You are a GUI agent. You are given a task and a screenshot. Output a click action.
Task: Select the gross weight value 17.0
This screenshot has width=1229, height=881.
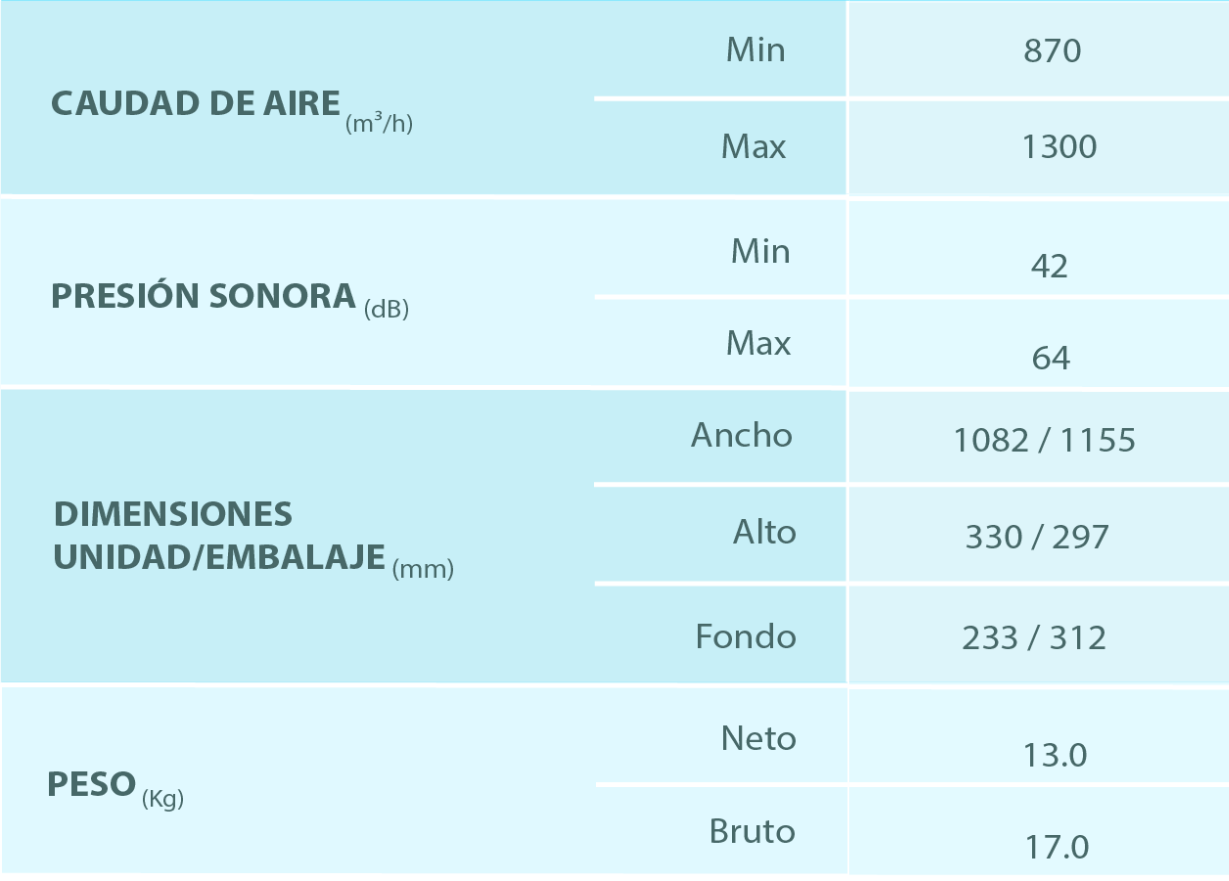(x=1056, y=848)
